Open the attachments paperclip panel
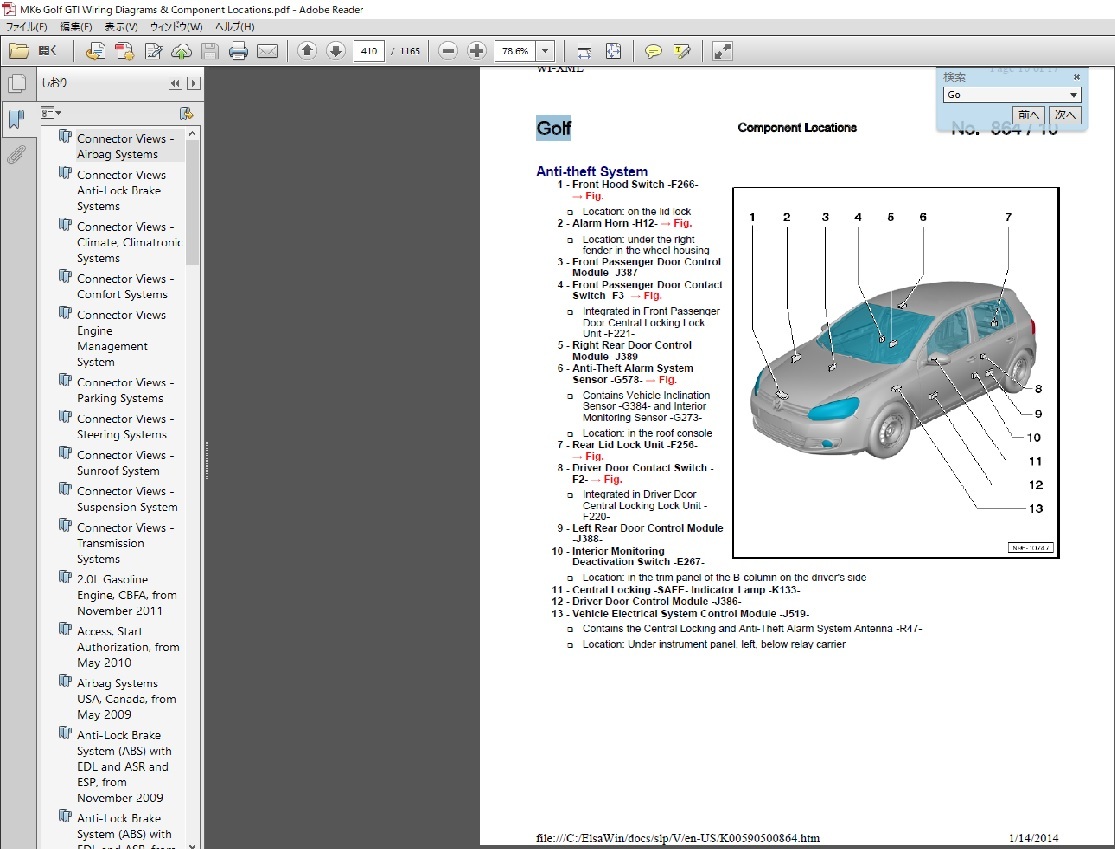Viewport: 1115px width, 849px height. coord(16,154)
